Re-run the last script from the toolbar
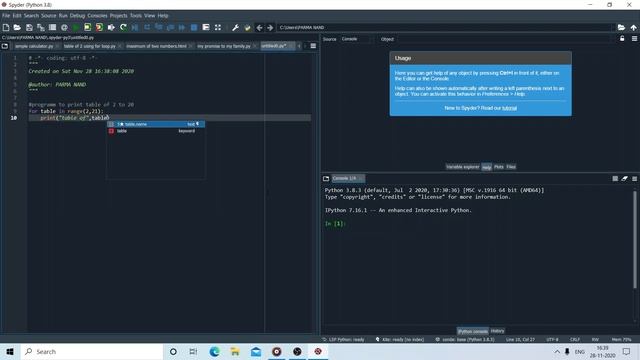Viewport: 640px width, 360px height. tap(123, 27)
